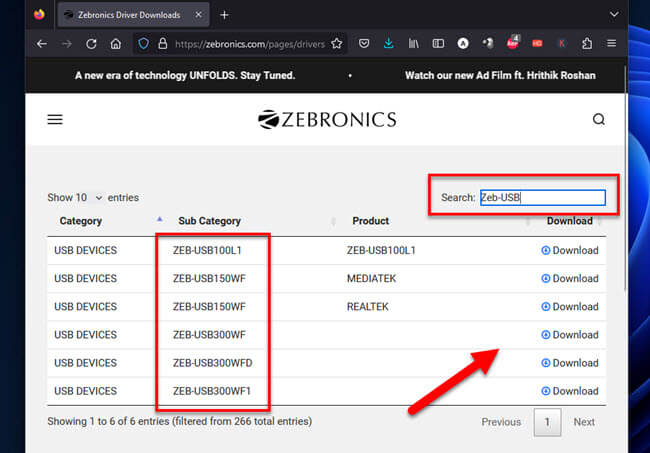Viewport: 650px width, 453px height.
Task: Open the Pocket save icon
Action: [364, 44]
